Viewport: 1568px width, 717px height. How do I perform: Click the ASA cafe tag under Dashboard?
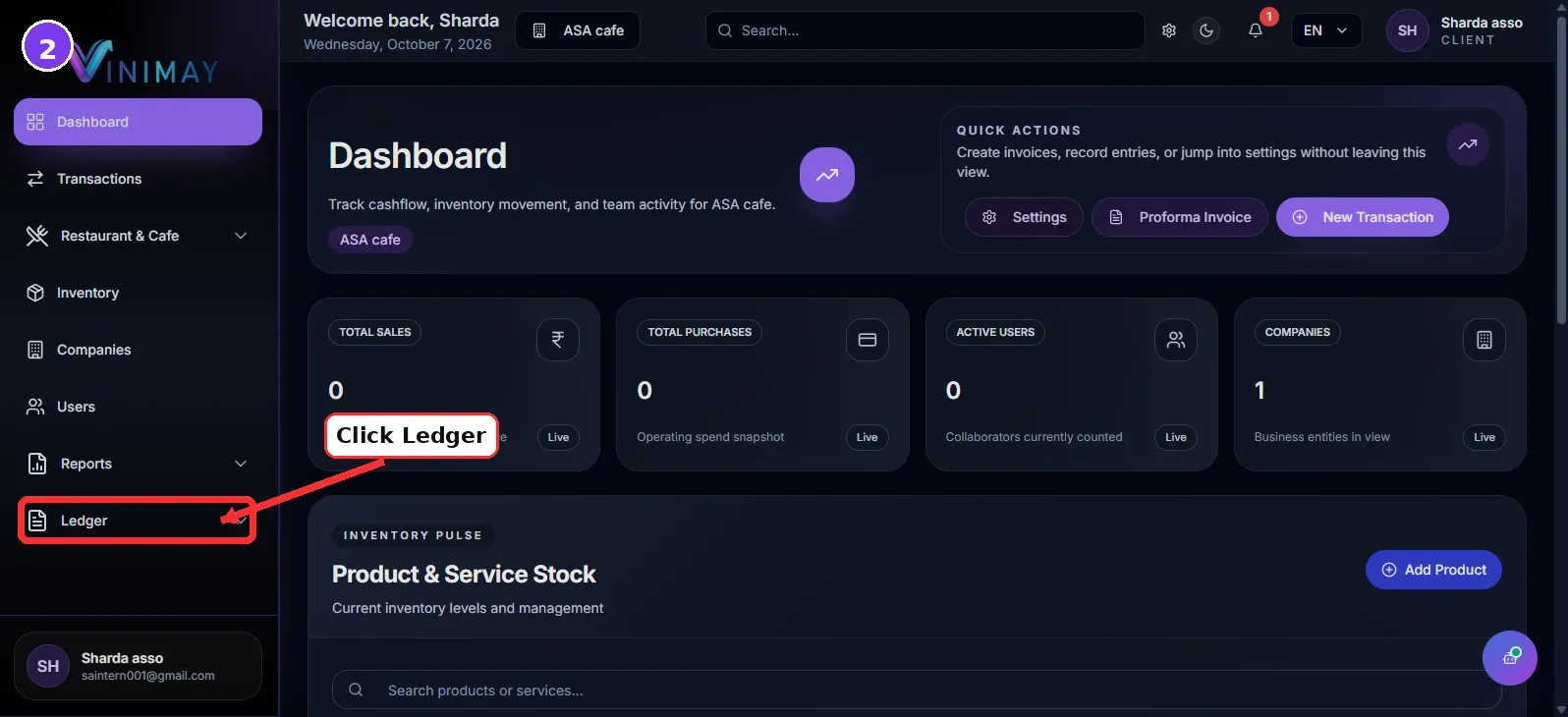pyautogui.click(x=370, y=240)
